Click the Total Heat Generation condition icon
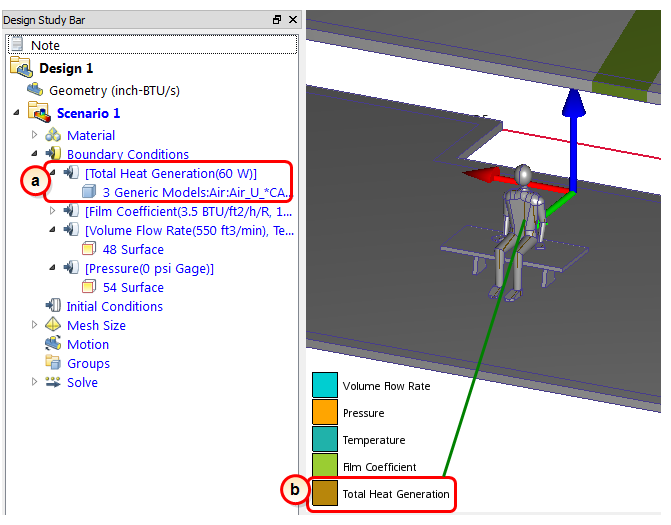 [x=71, y=172]
